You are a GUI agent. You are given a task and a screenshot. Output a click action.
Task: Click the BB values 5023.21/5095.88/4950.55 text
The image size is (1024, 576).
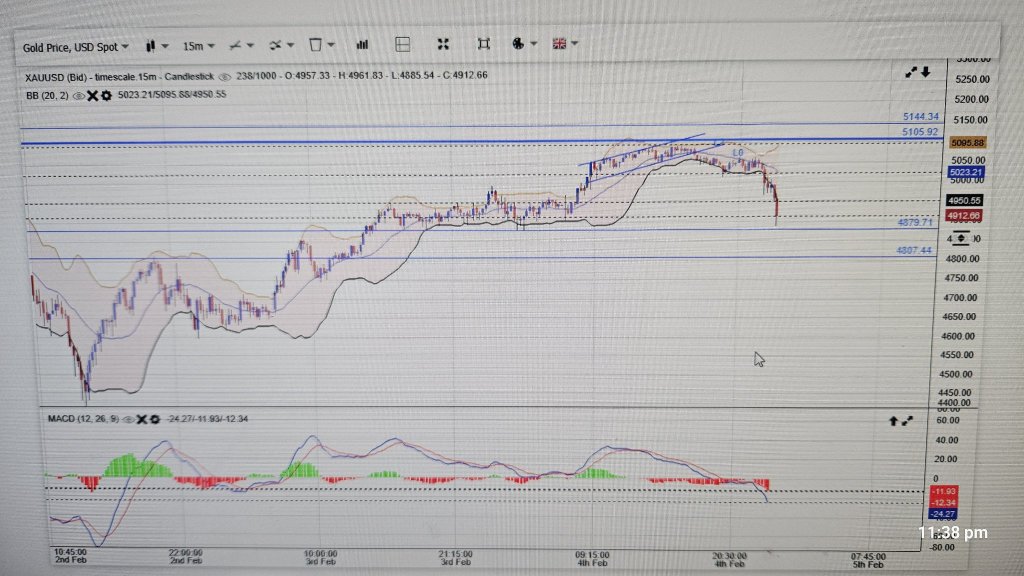pyautogui.click(x=172, y=95)
